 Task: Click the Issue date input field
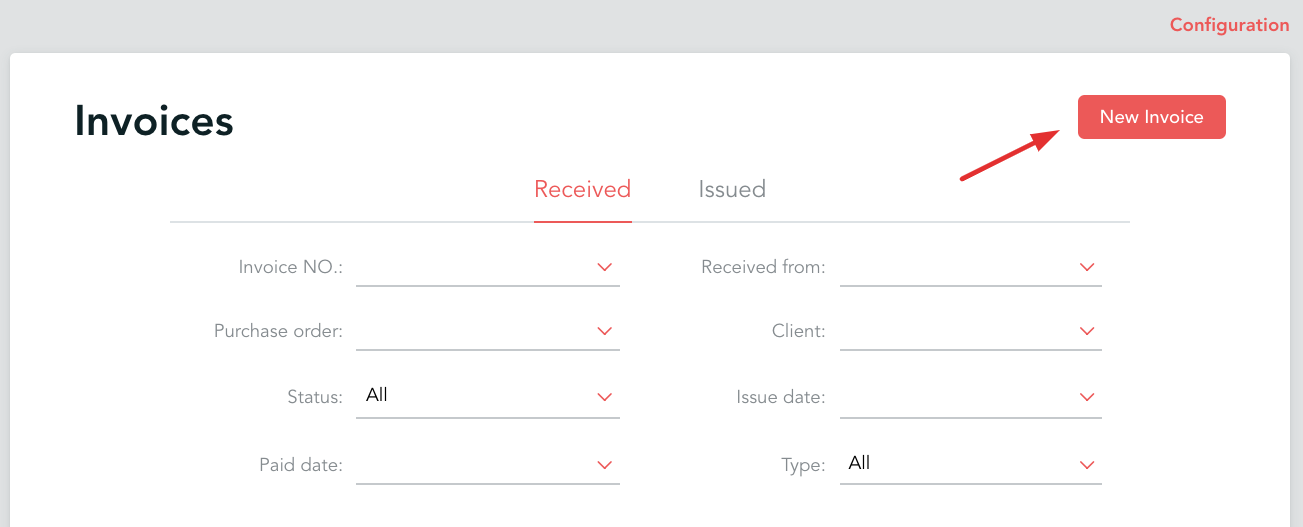pos(955,397)
